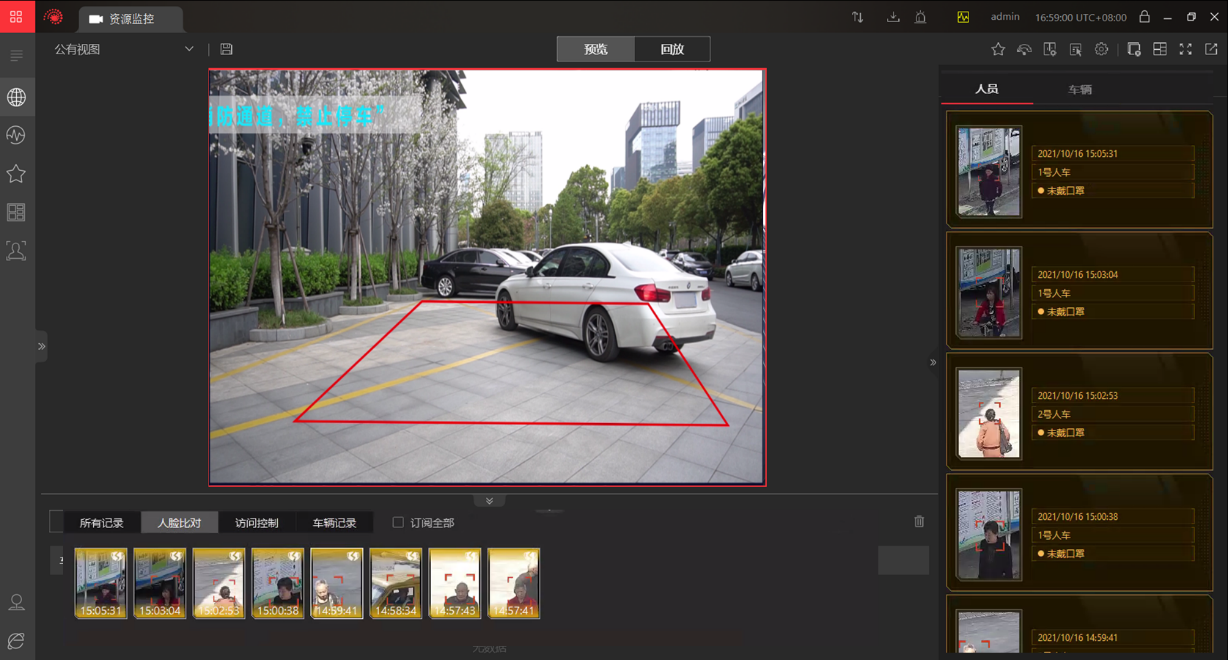Viewport: 1228px width, 660px height.
Task: Click the red radar logo icon
Action: click(54, 17)
